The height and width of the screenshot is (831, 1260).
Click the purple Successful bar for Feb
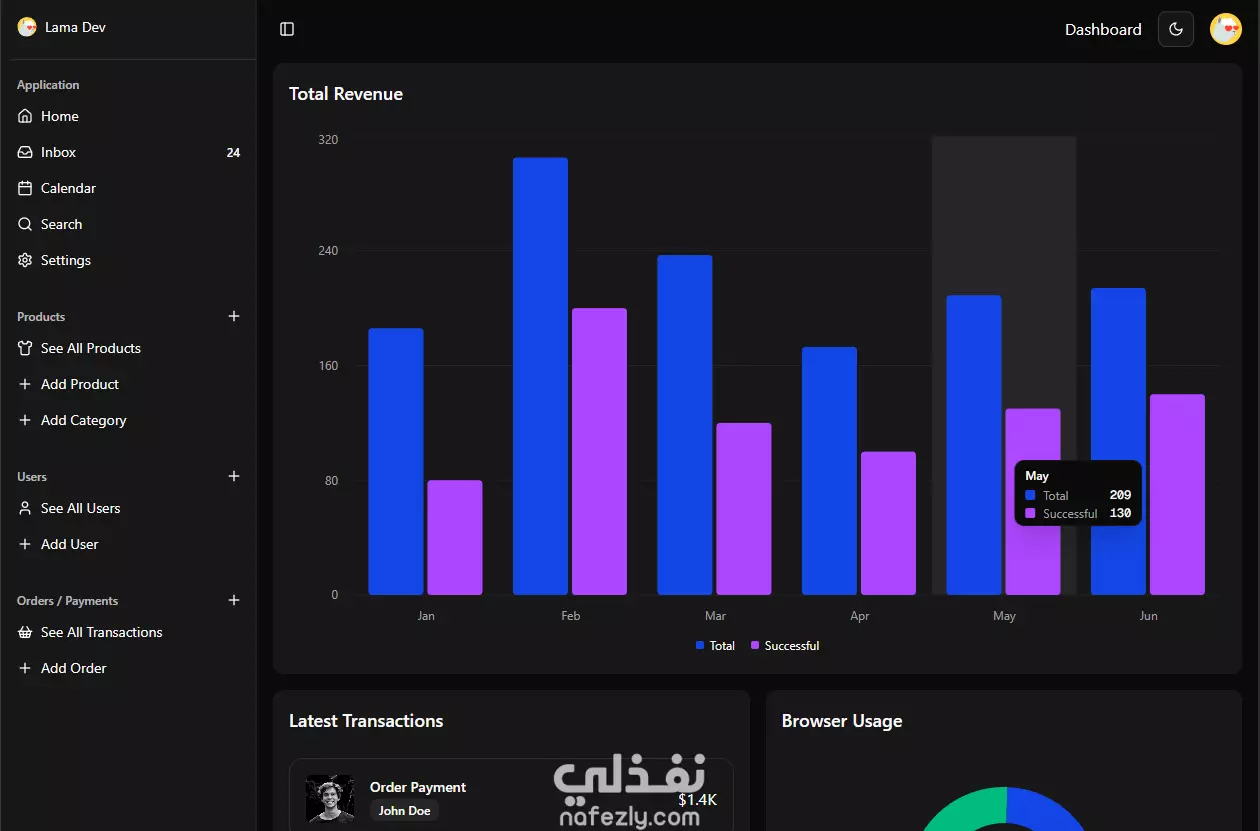point(599,451)
